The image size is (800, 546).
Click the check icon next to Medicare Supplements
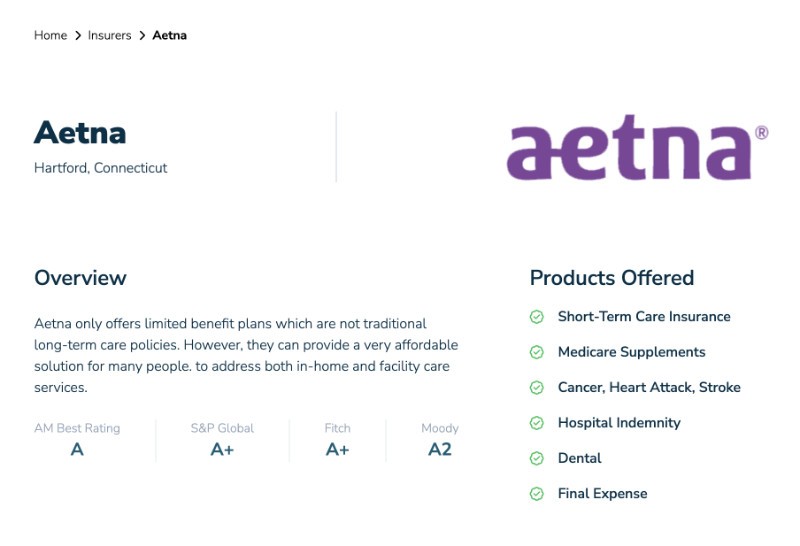(536, 352)
